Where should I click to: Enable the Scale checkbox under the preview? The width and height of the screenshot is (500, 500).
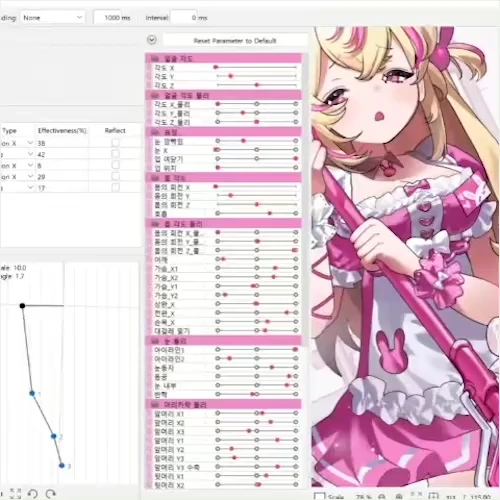[x=319, y=496]
